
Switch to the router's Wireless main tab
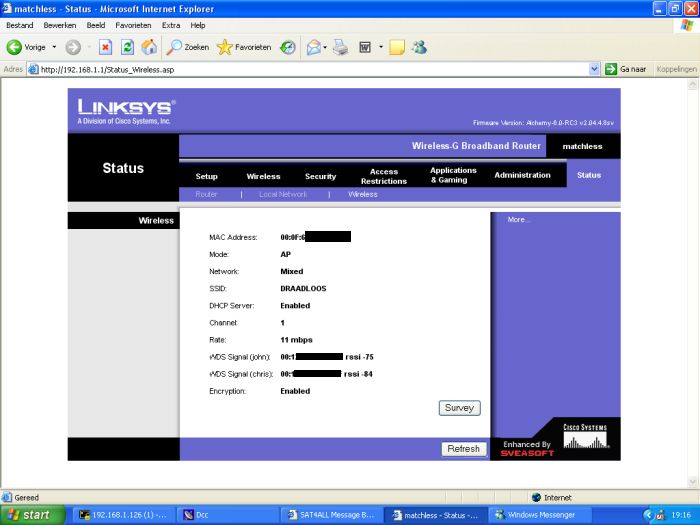click(263, 176)
